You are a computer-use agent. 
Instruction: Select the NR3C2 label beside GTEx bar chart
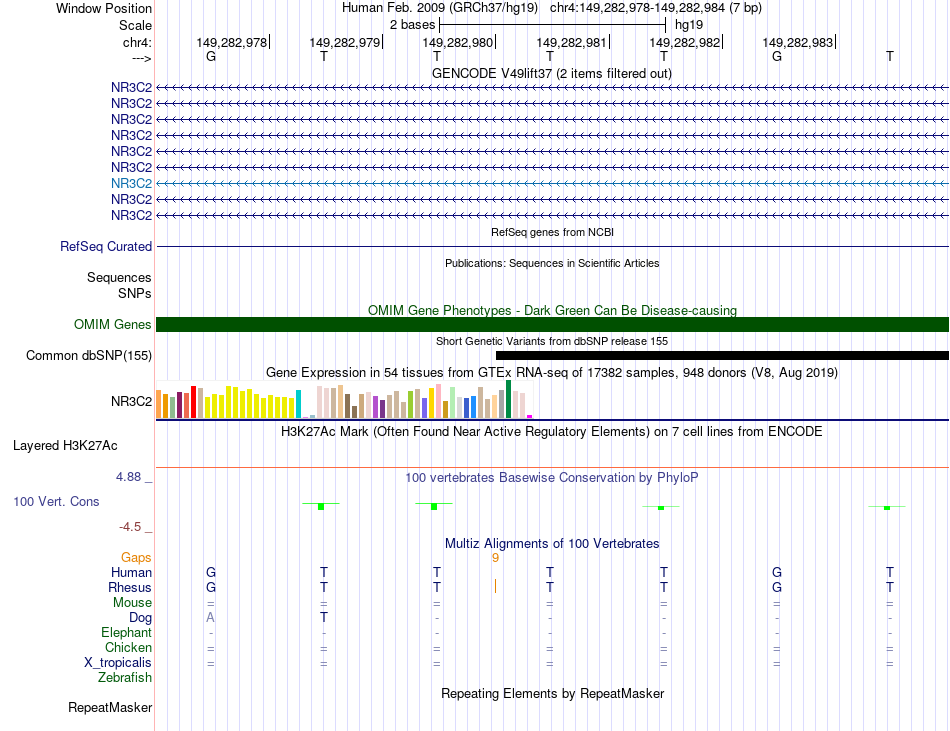131,402
